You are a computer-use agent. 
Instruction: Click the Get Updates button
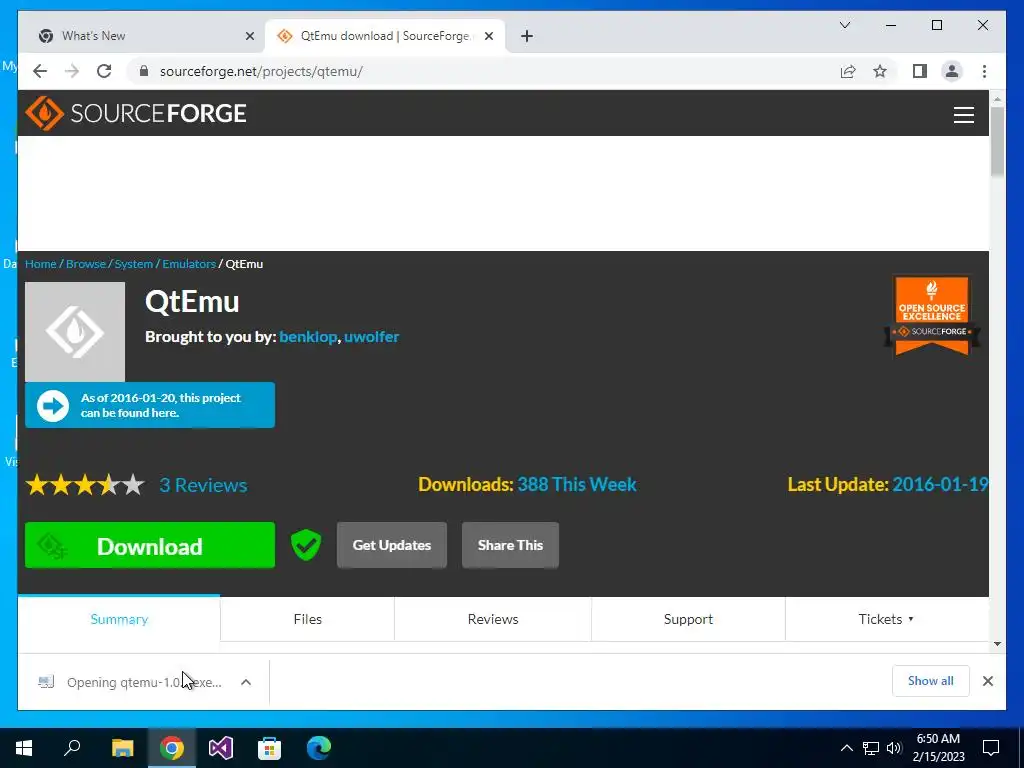(392, 545)
